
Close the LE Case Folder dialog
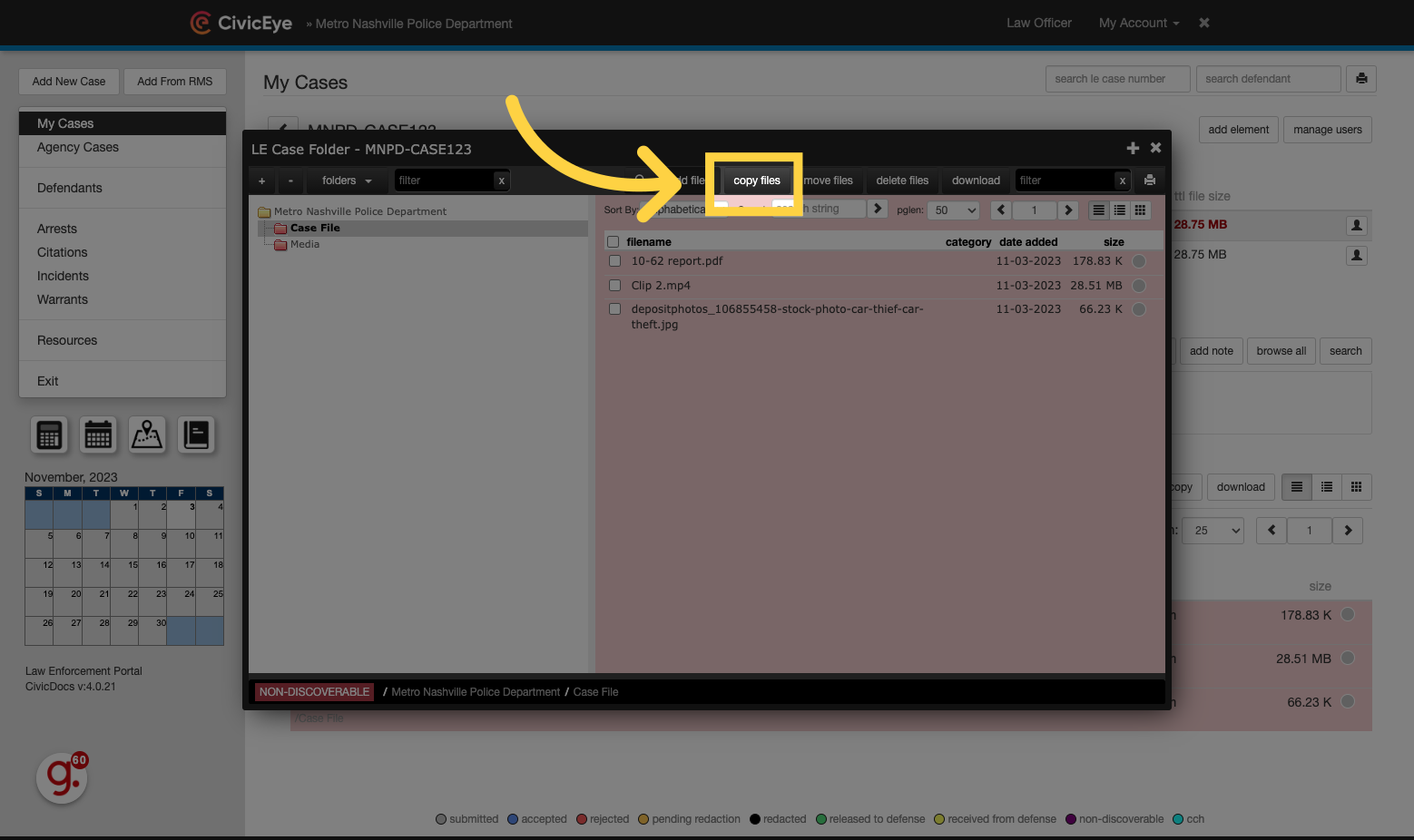[1155, 148]
